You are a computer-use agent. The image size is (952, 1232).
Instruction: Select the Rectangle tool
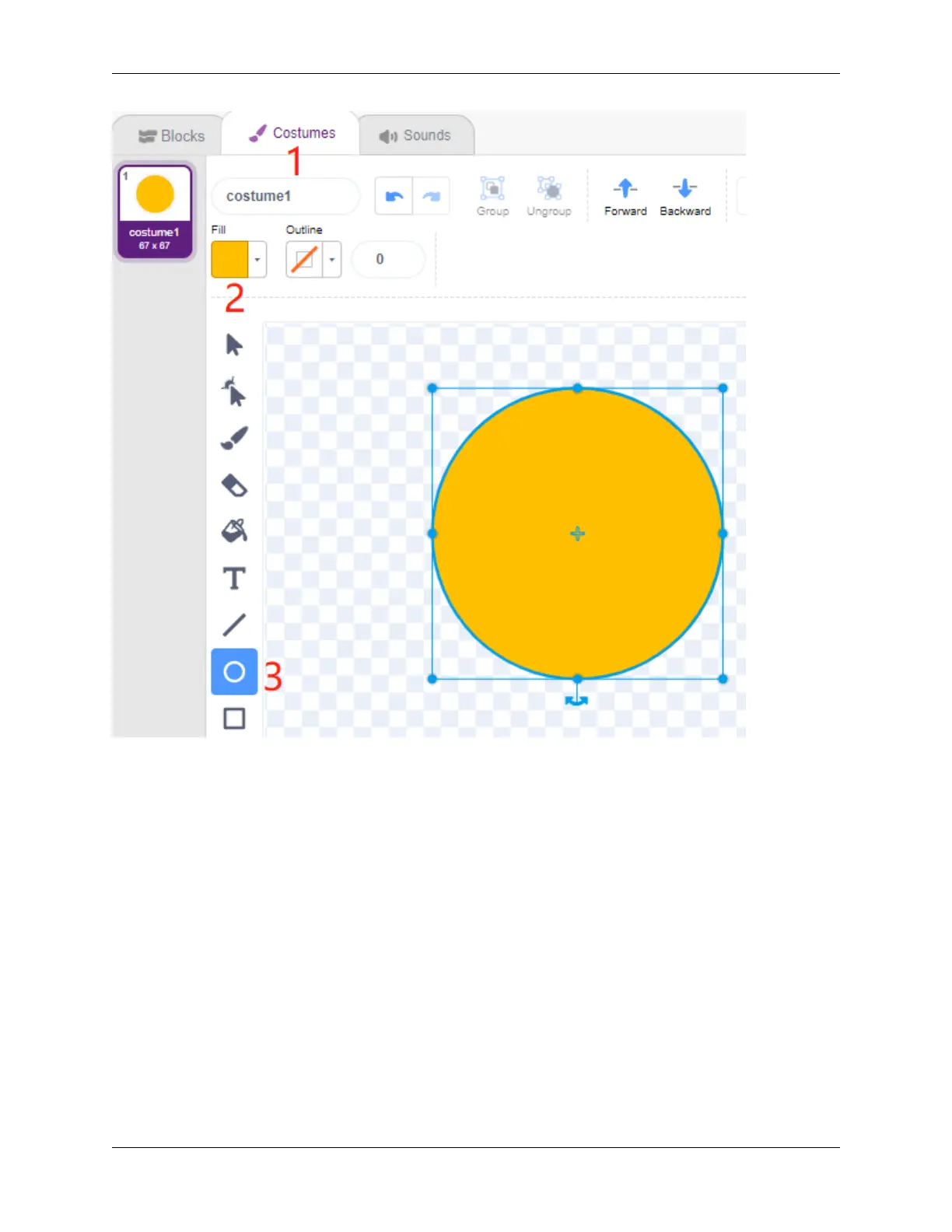point(234,718)
